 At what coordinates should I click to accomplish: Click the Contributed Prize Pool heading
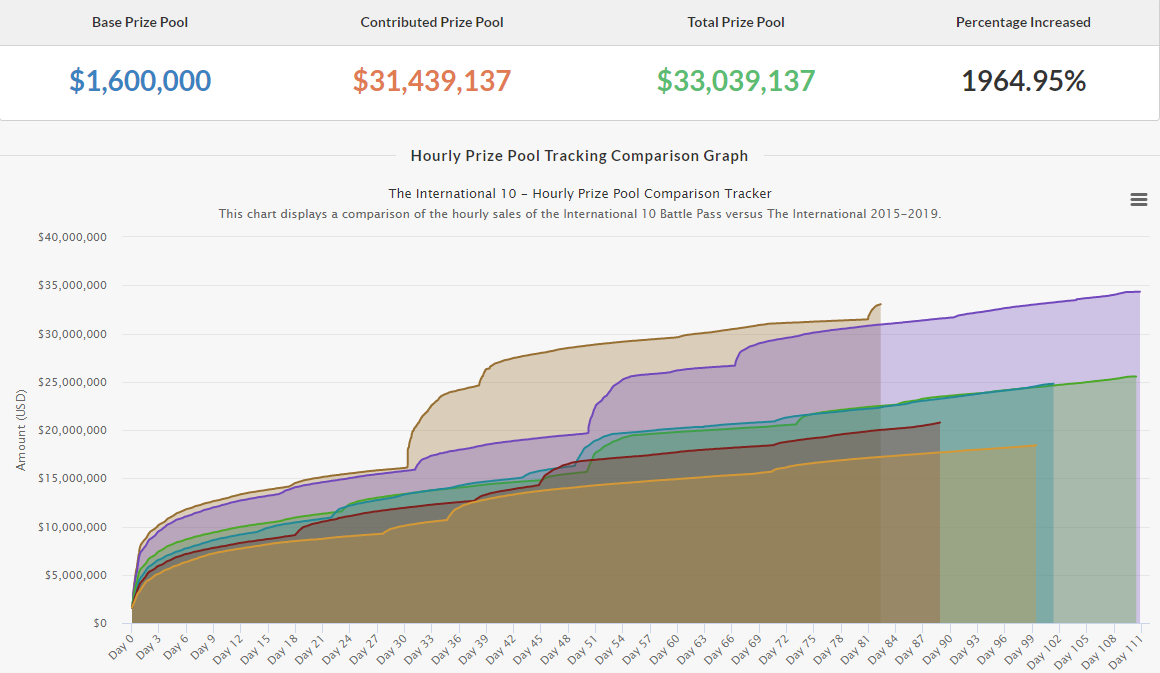point(432,22)
